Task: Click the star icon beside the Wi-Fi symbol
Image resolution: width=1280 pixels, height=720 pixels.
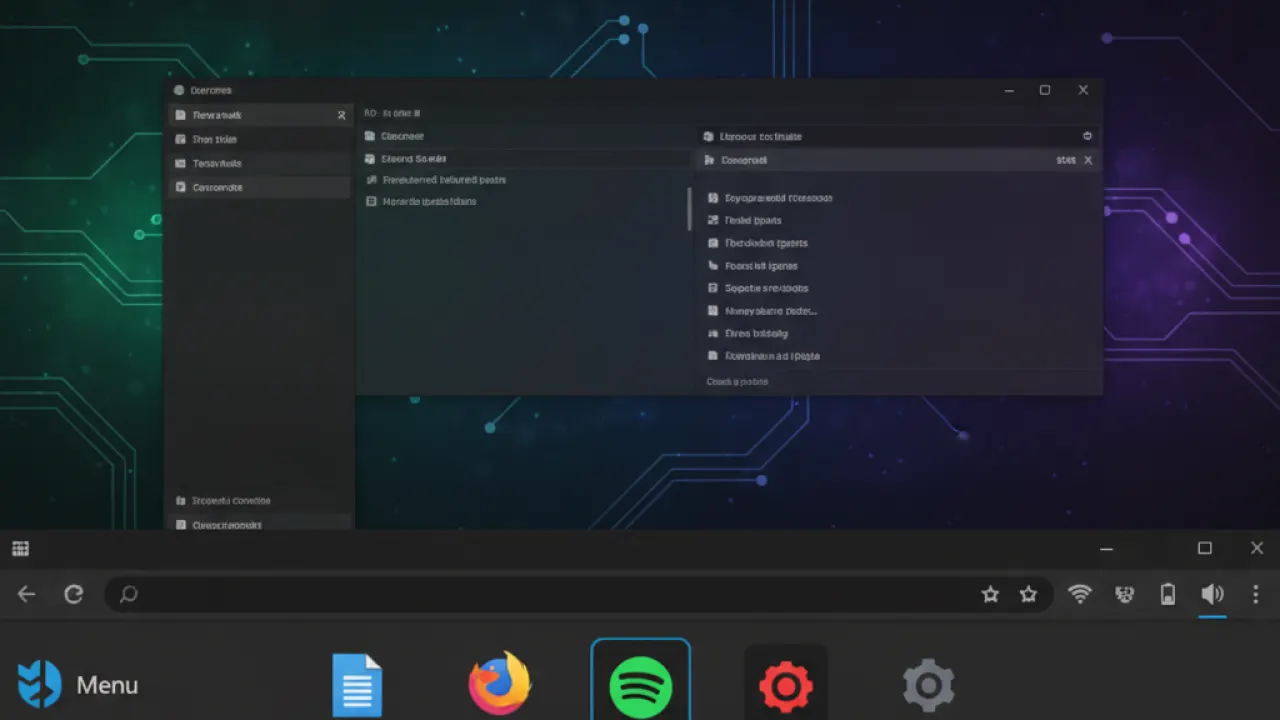Action: click(1028, 594)
